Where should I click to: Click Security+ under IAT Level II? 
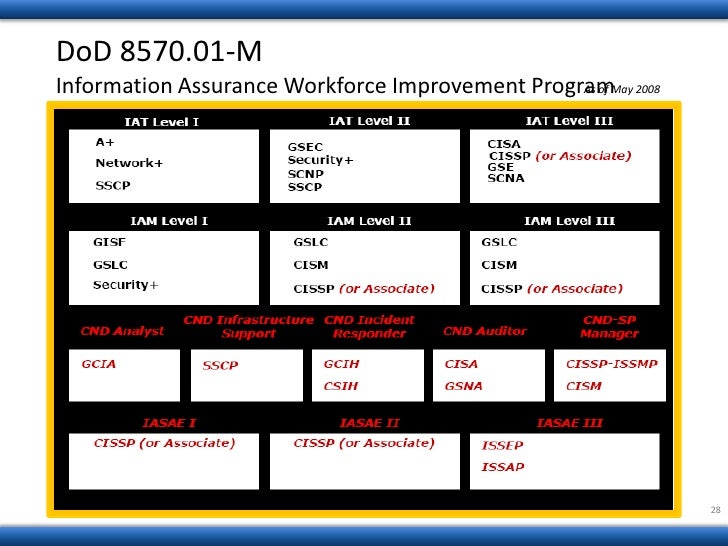coord(320,160)
